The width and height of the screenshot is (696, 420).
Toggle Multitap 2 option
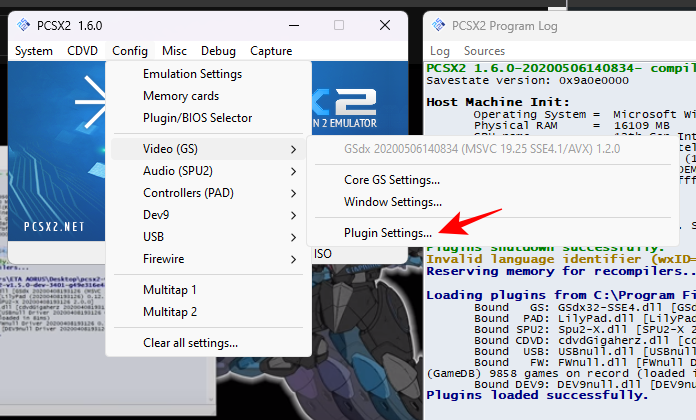[x=170, y=312]
